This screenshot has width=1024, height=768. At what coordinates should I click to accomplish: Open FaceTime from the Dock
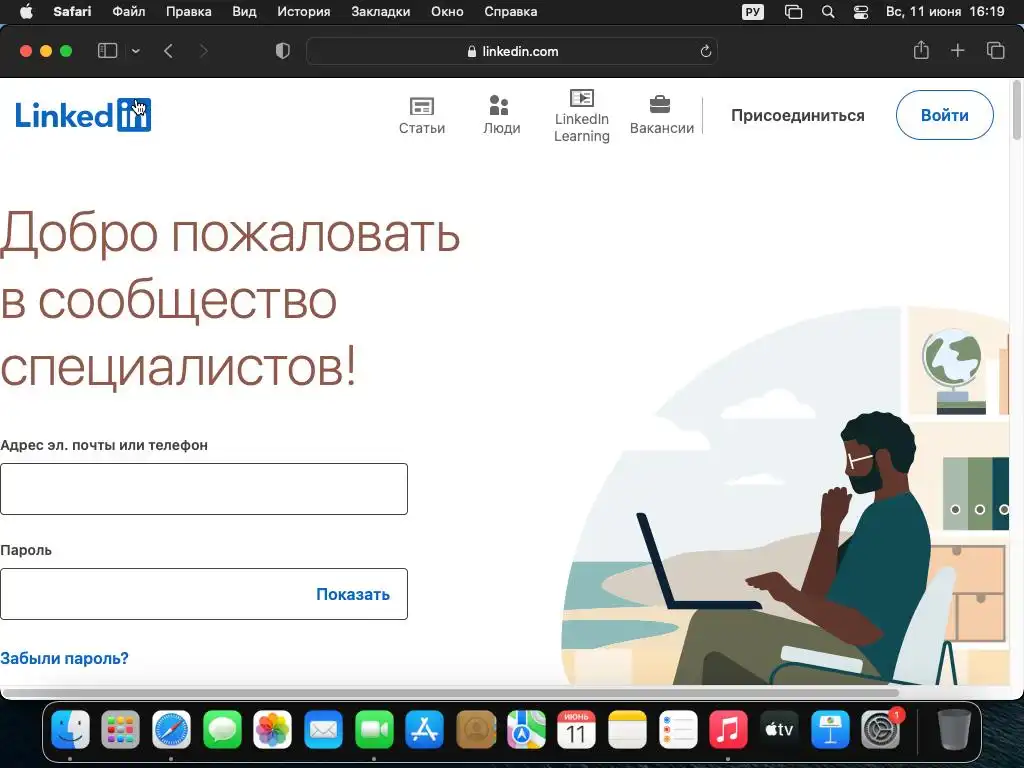[x=374, y=729]
